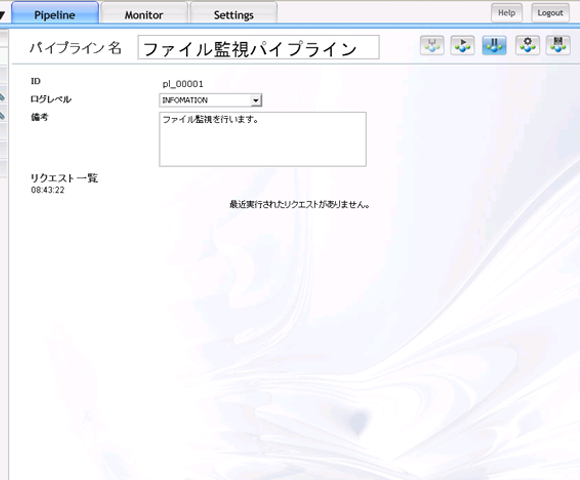Click the timestamp 08:43:22
580x480 pixels.
[x=48, y=190]
